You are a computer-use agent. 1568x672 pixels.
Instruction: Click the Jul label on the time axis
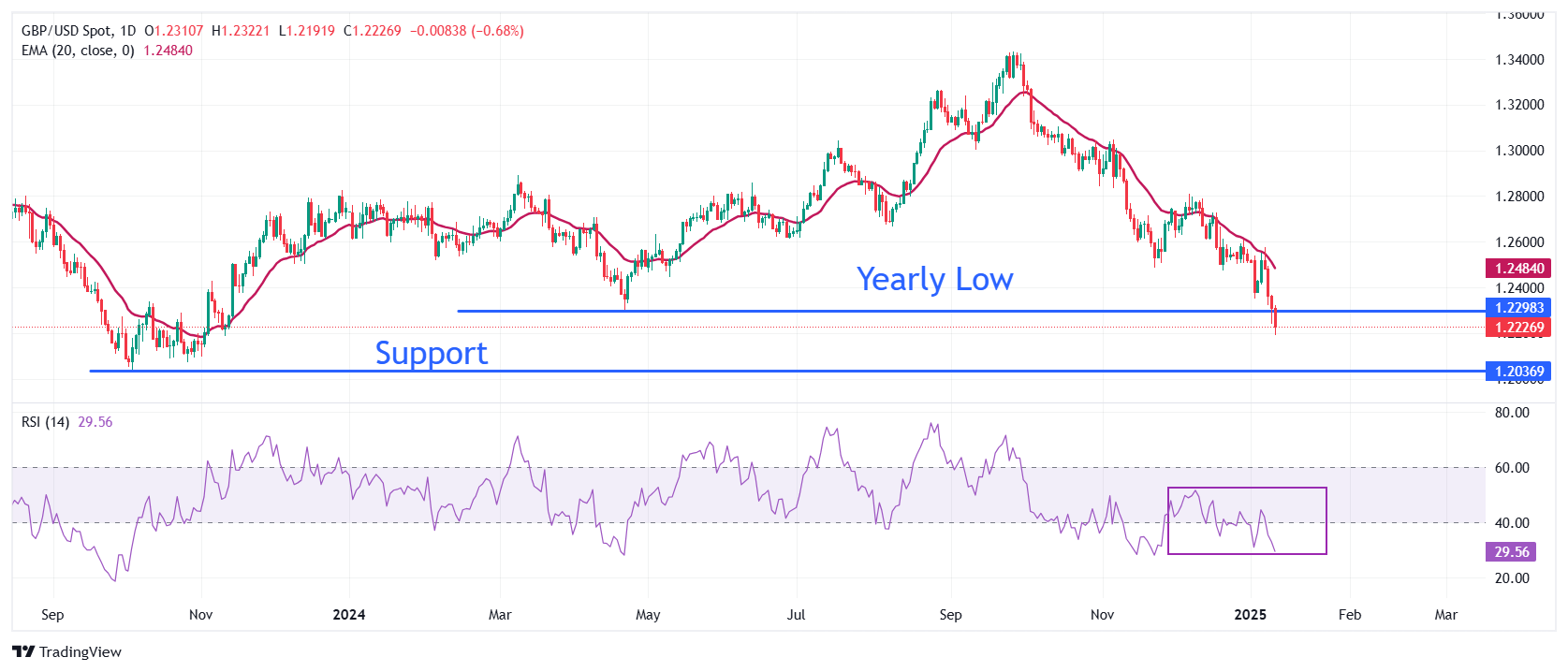coord(796,615)
